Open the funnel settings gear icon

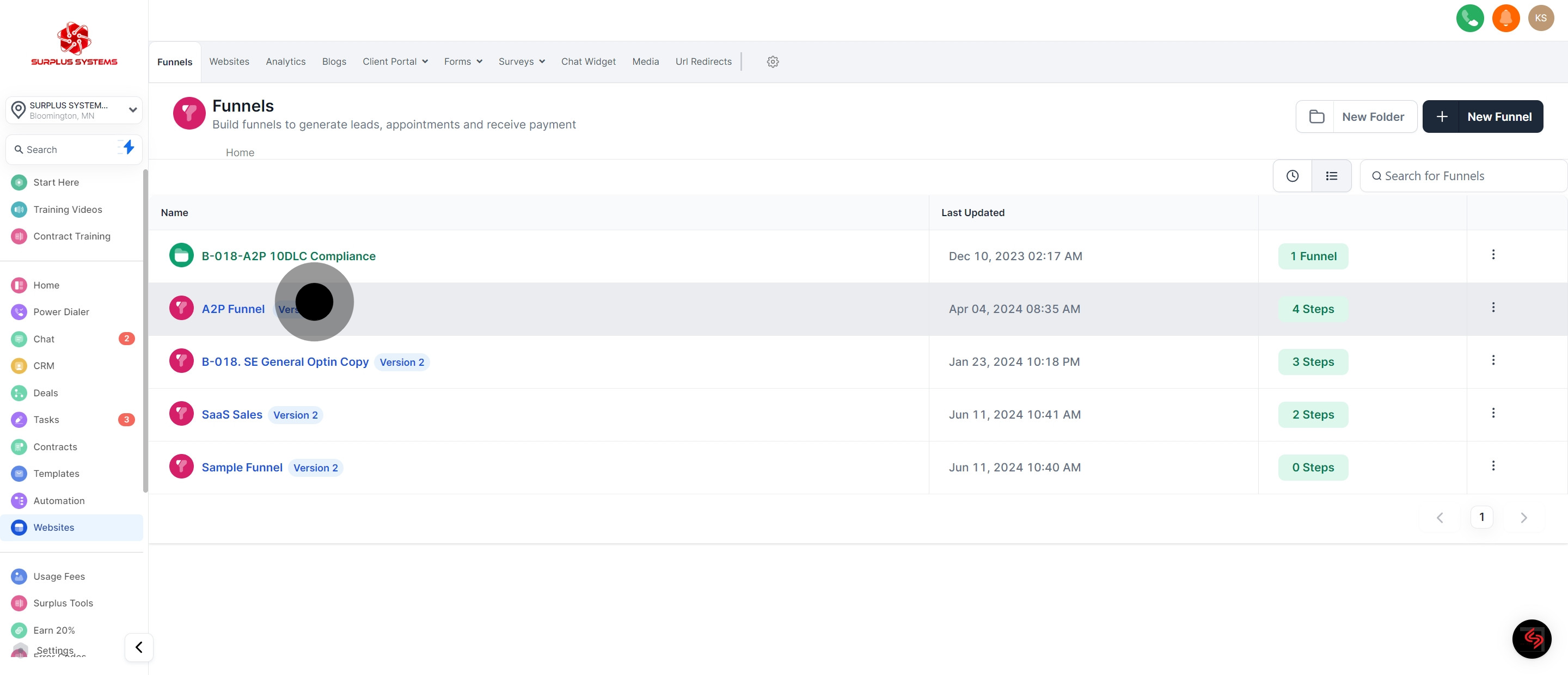tap(773, 62)
